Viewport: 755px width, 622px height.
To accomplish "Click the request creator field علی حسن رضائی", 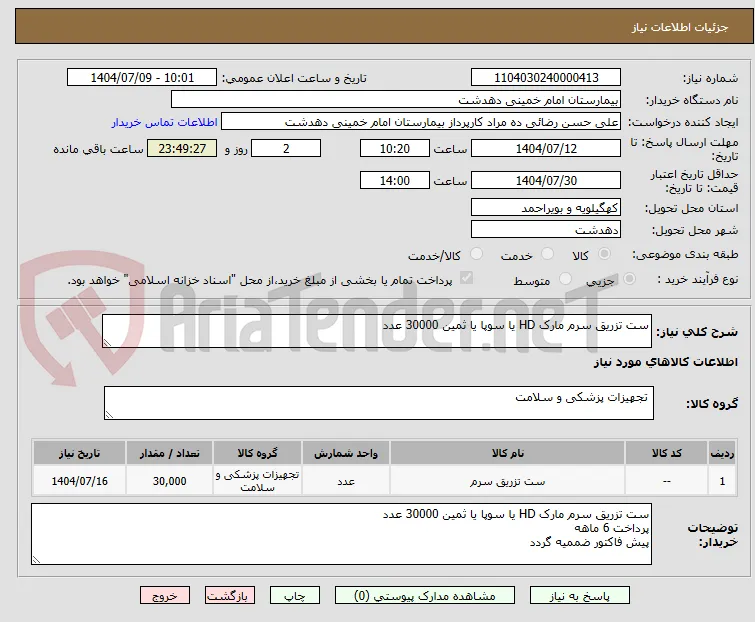I will pyautogui.click(x=421, y=122).
